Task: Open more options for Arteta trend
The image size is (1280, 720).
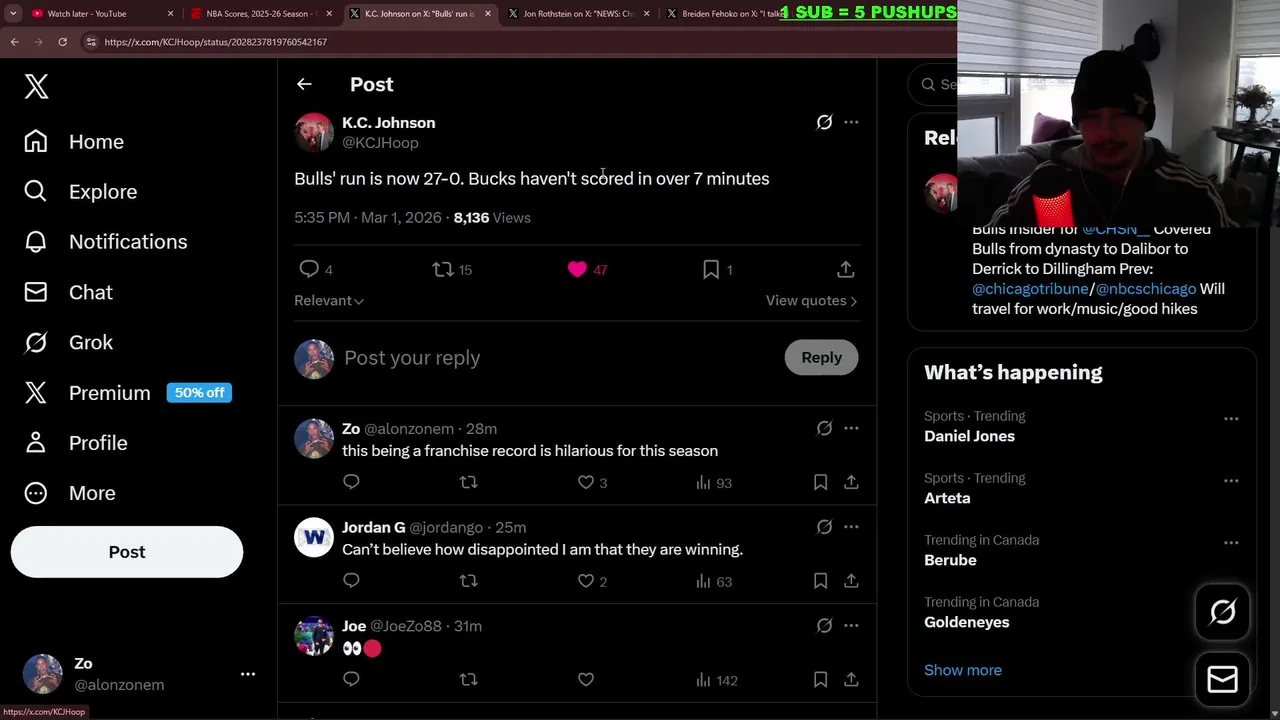Action: pyautogui.click(x=1231, y=481)
